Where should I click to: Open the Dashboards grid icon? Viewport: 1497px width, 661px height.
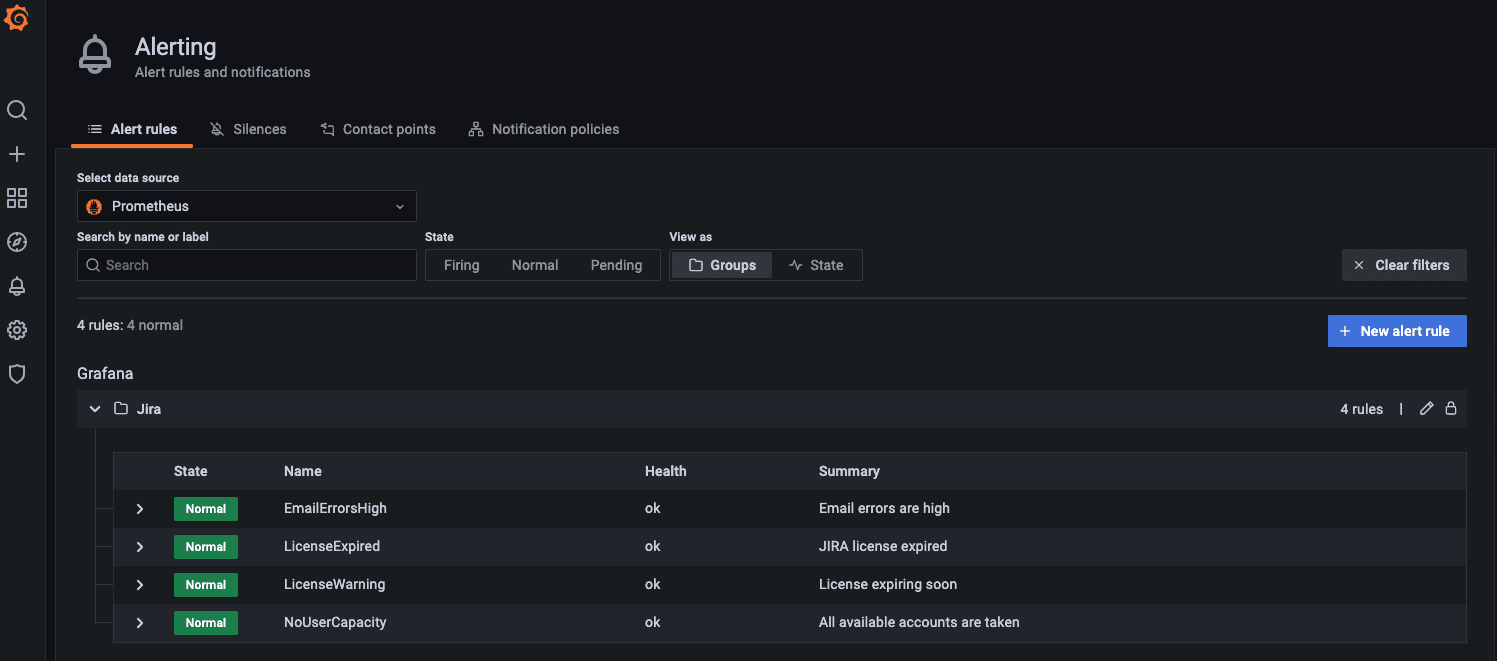point(17,198)
